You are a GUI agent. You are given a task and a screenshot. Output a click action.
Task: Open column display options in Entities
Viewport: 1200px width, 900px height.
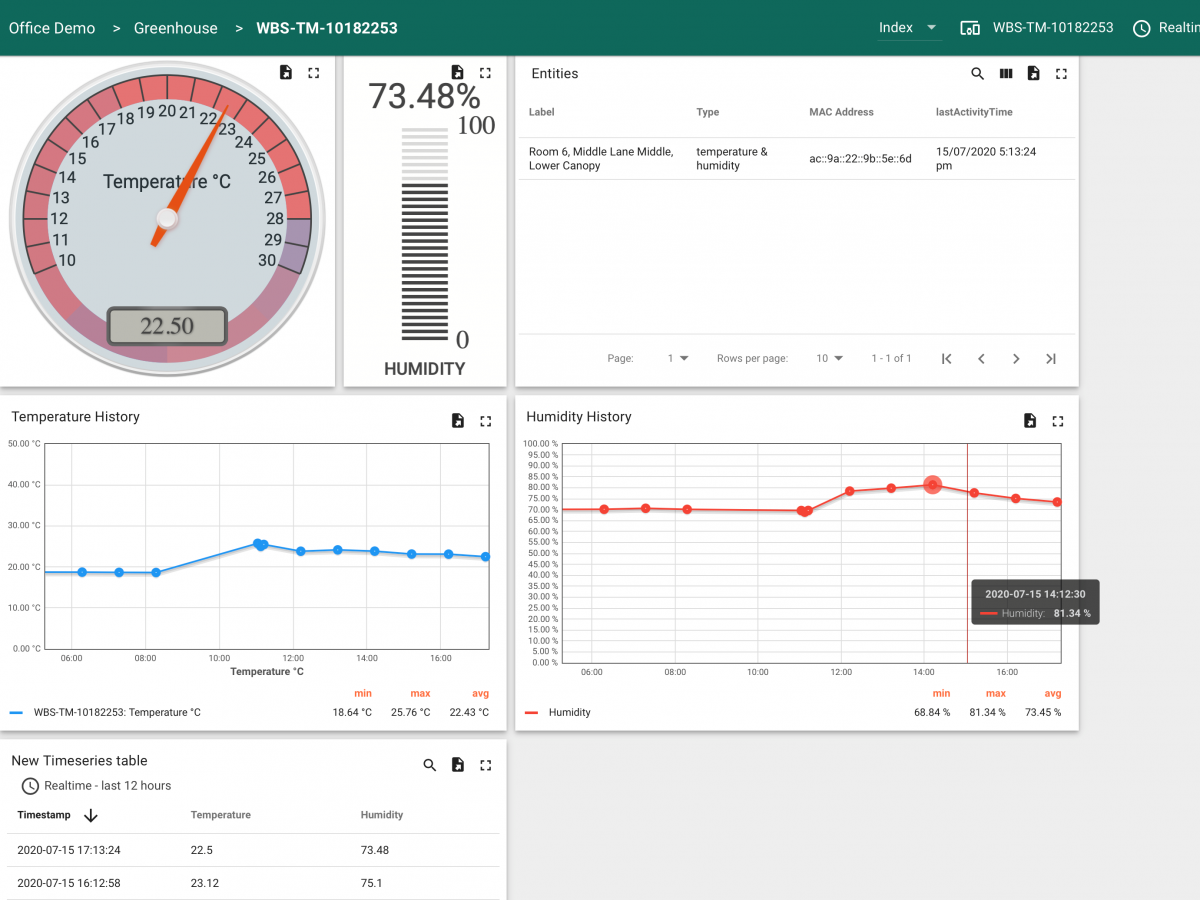1006,74
